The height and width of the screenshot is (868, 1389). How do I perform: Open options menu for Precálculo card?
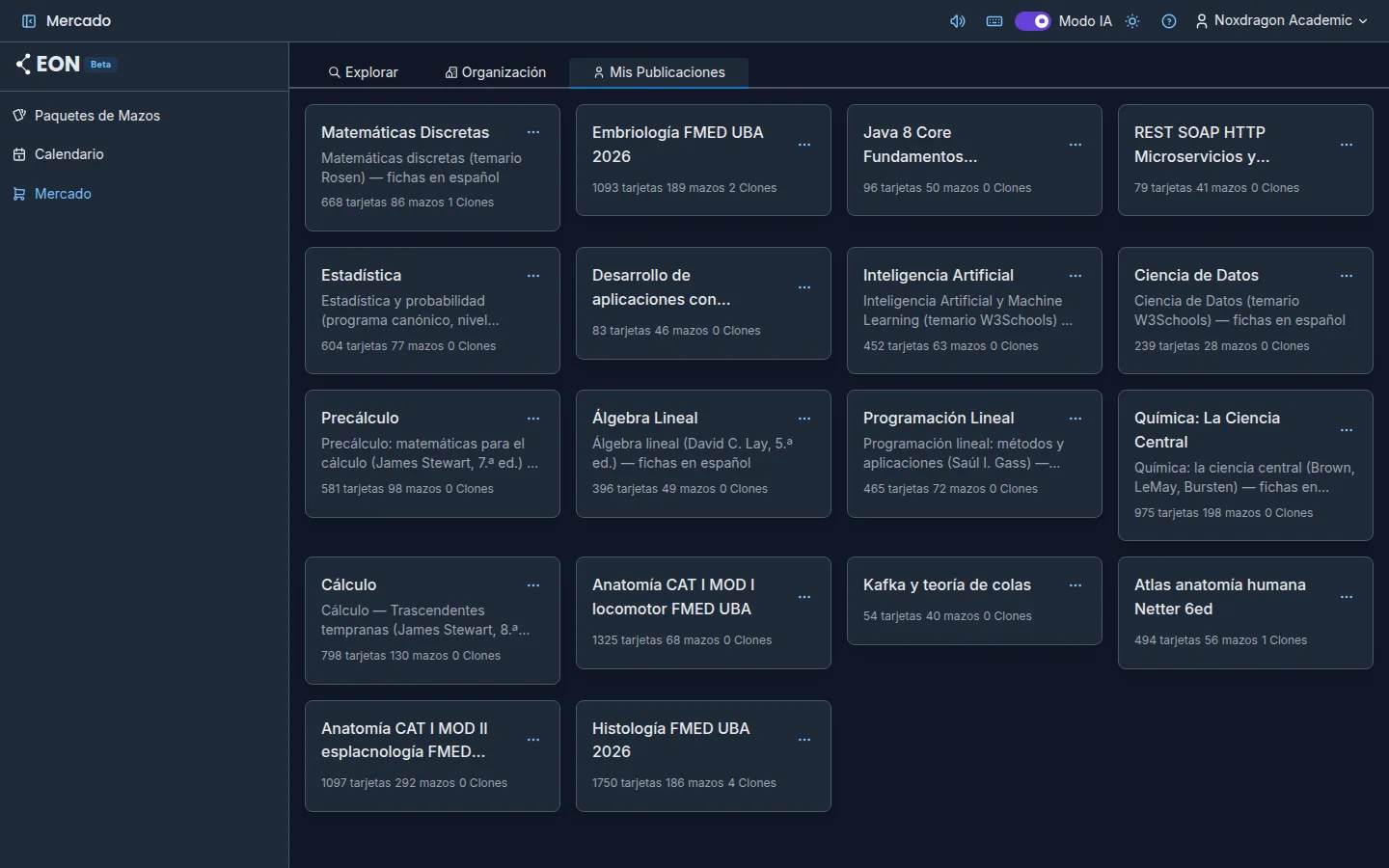click(533, 419)
